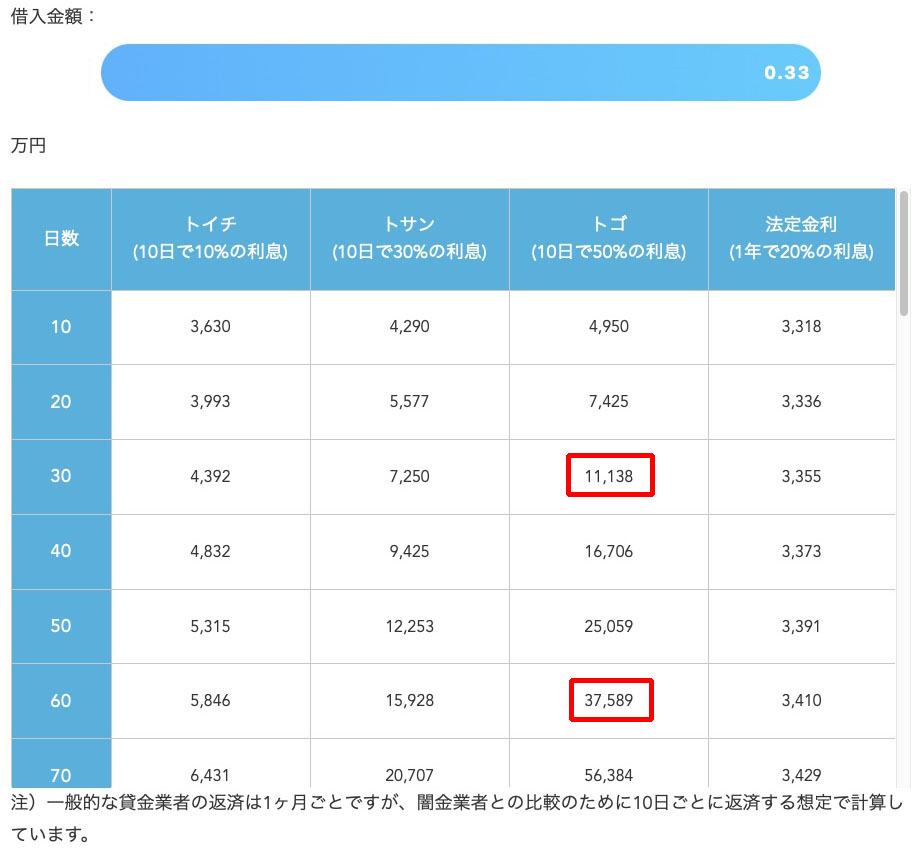The height and width of the screenshot is (860, 923).
Task: Click the value 20,707 under トサン
Action: (x=409, y=775)
